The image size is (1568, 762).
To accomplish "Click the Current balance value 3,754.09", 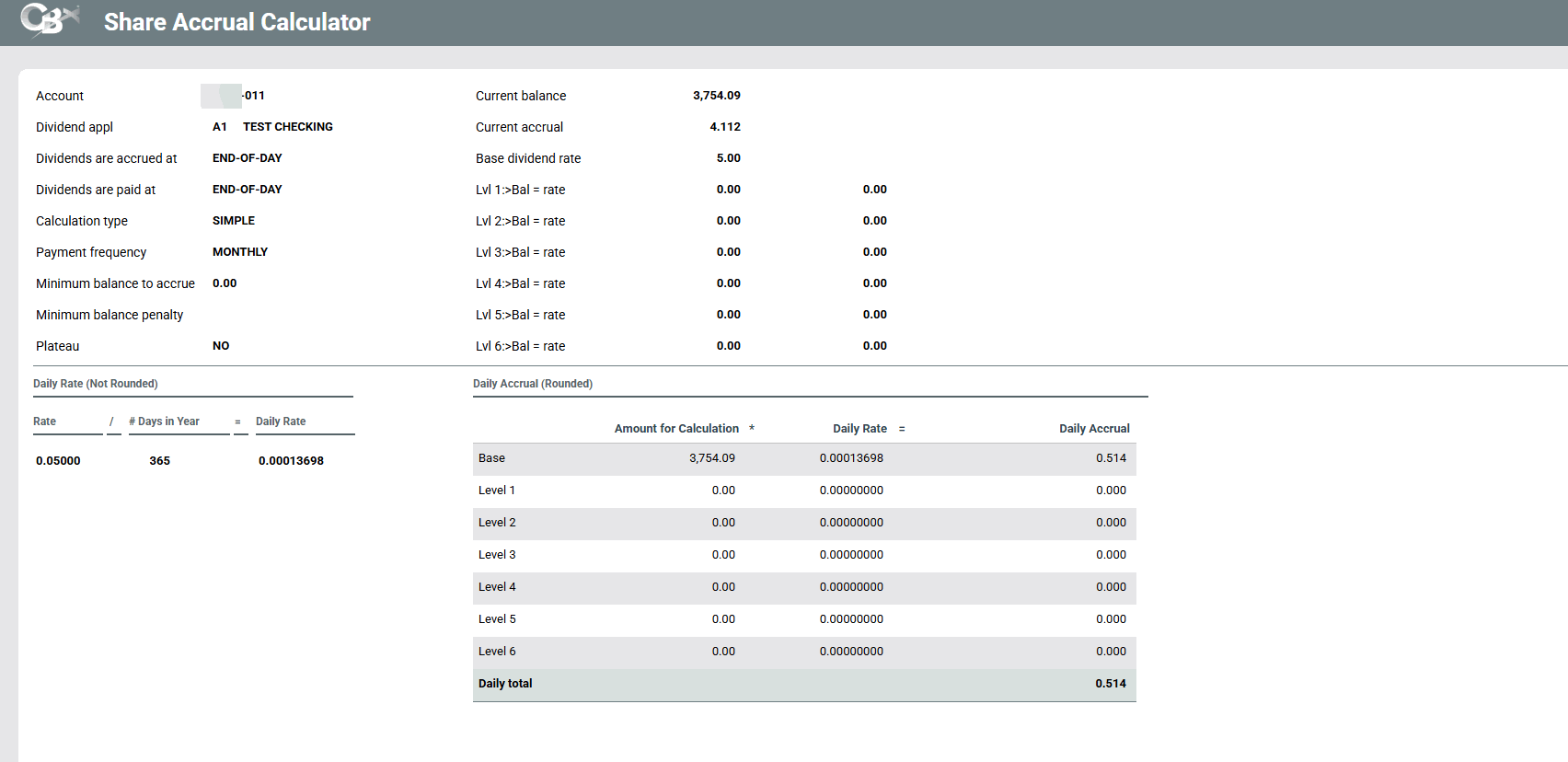I will 716,96.
